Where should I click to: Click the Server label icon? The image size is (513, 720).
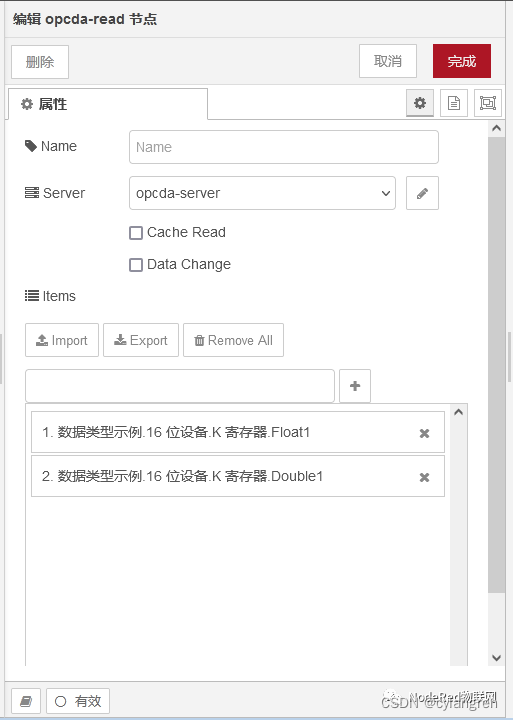click(x=32, y=192)
